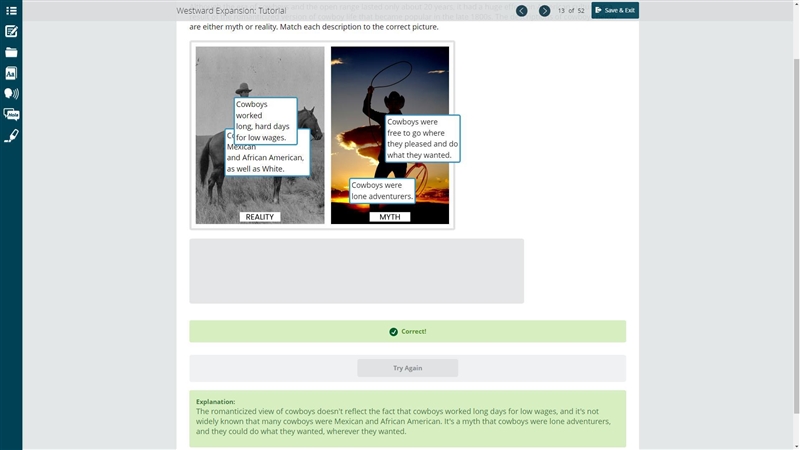800x450 pixels.
Task: Open the folder icon in sidebar
Action: point(11,52)
